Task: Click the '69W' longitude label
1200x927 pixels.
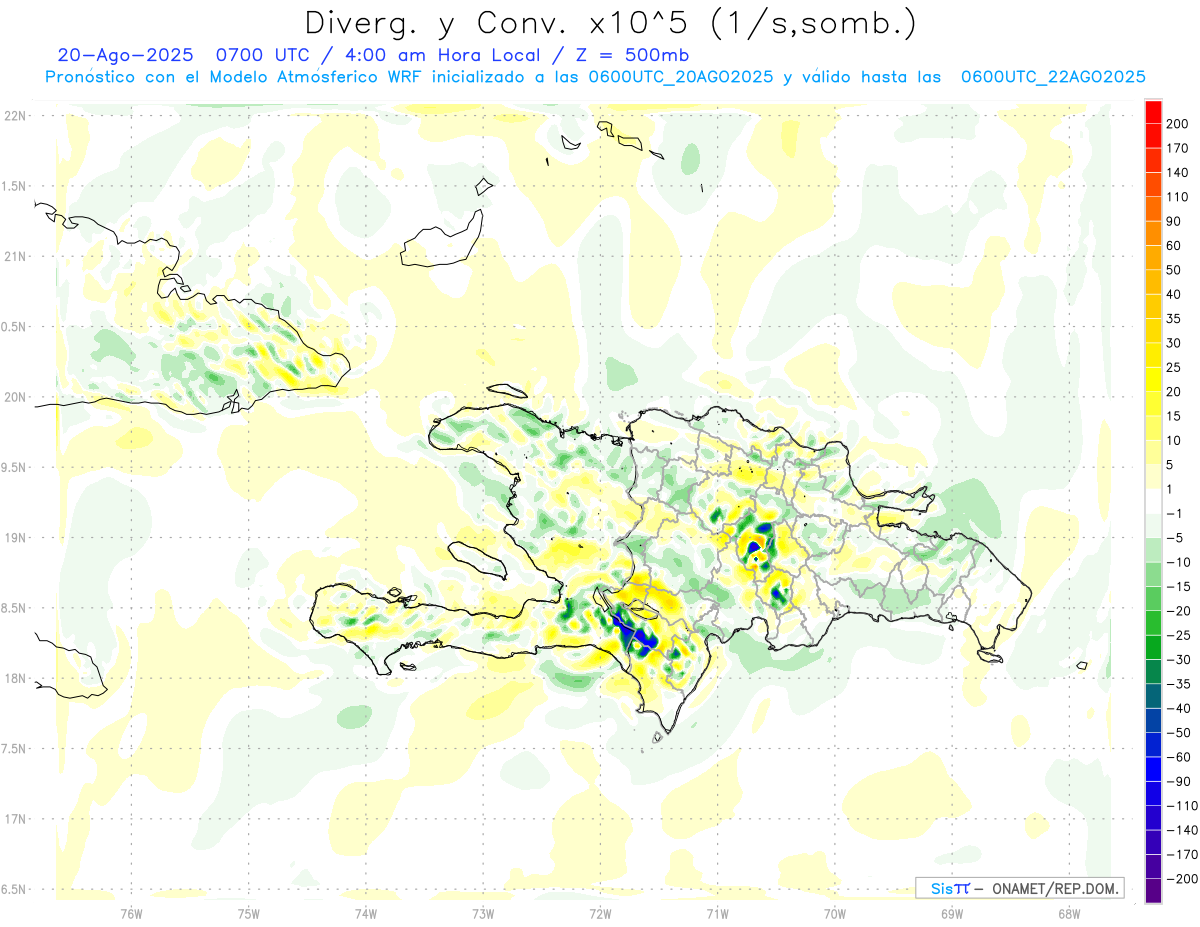Action: click(x=951, y=913)
